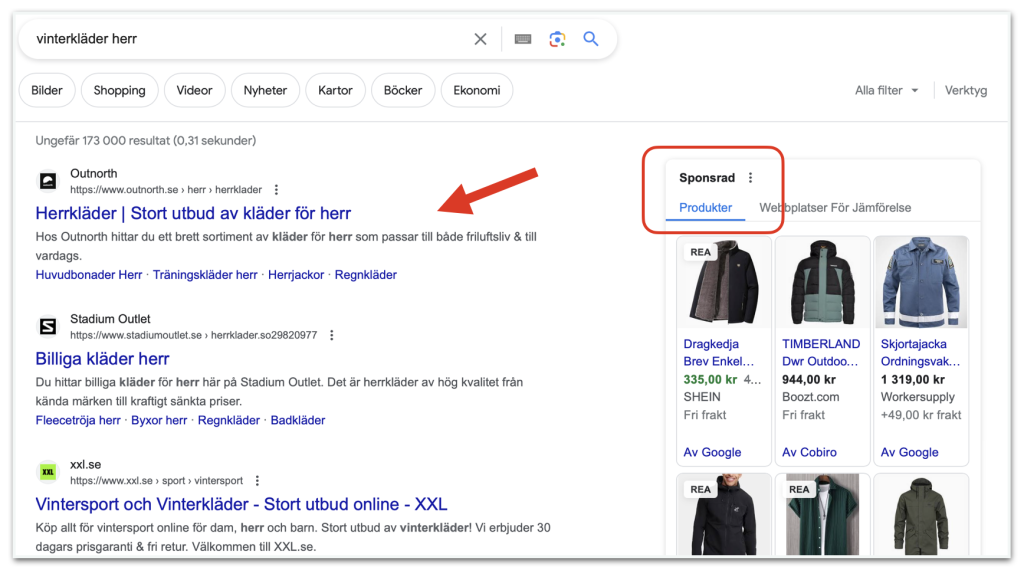Open the on-screen keyboard icon
Screen dimensions: 1024x577
click(522, 39)
